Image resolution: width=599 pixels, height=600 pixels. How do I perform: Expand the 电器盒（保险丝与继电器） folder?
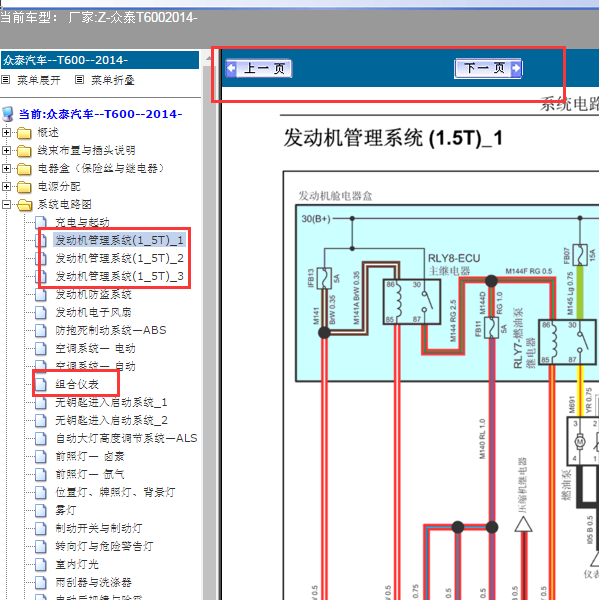pyautogui.click(x=6, y=168)
